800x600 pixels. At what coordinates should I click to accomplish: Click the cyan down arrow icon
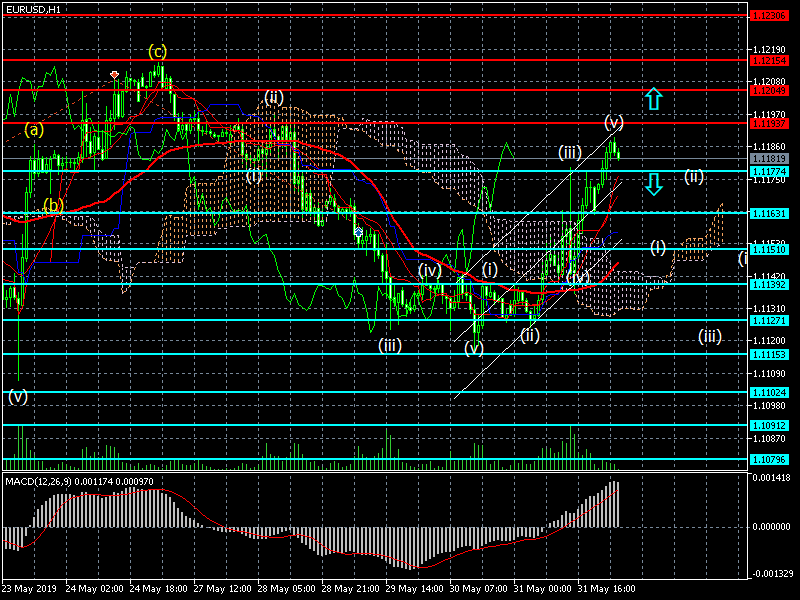pos(653,184)
